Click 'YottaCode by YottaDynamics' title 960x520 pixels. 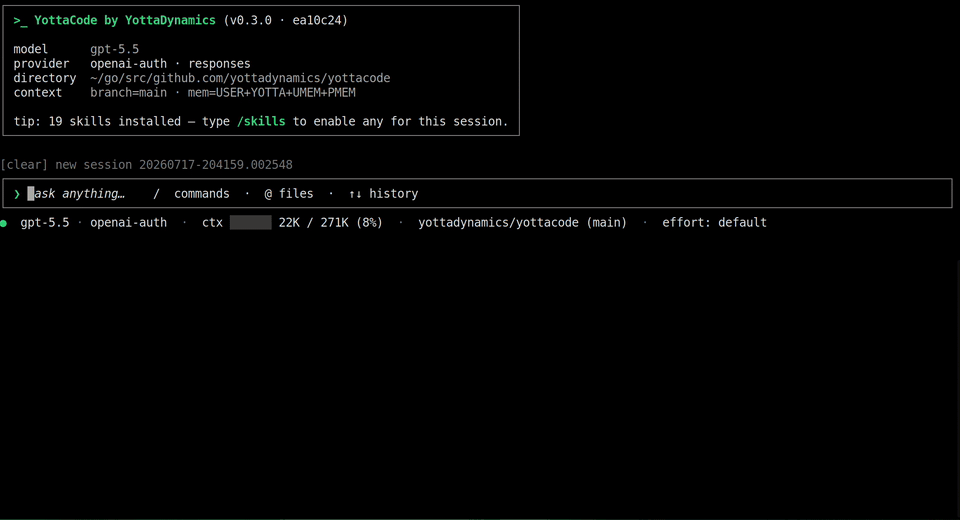click(125, 20)
